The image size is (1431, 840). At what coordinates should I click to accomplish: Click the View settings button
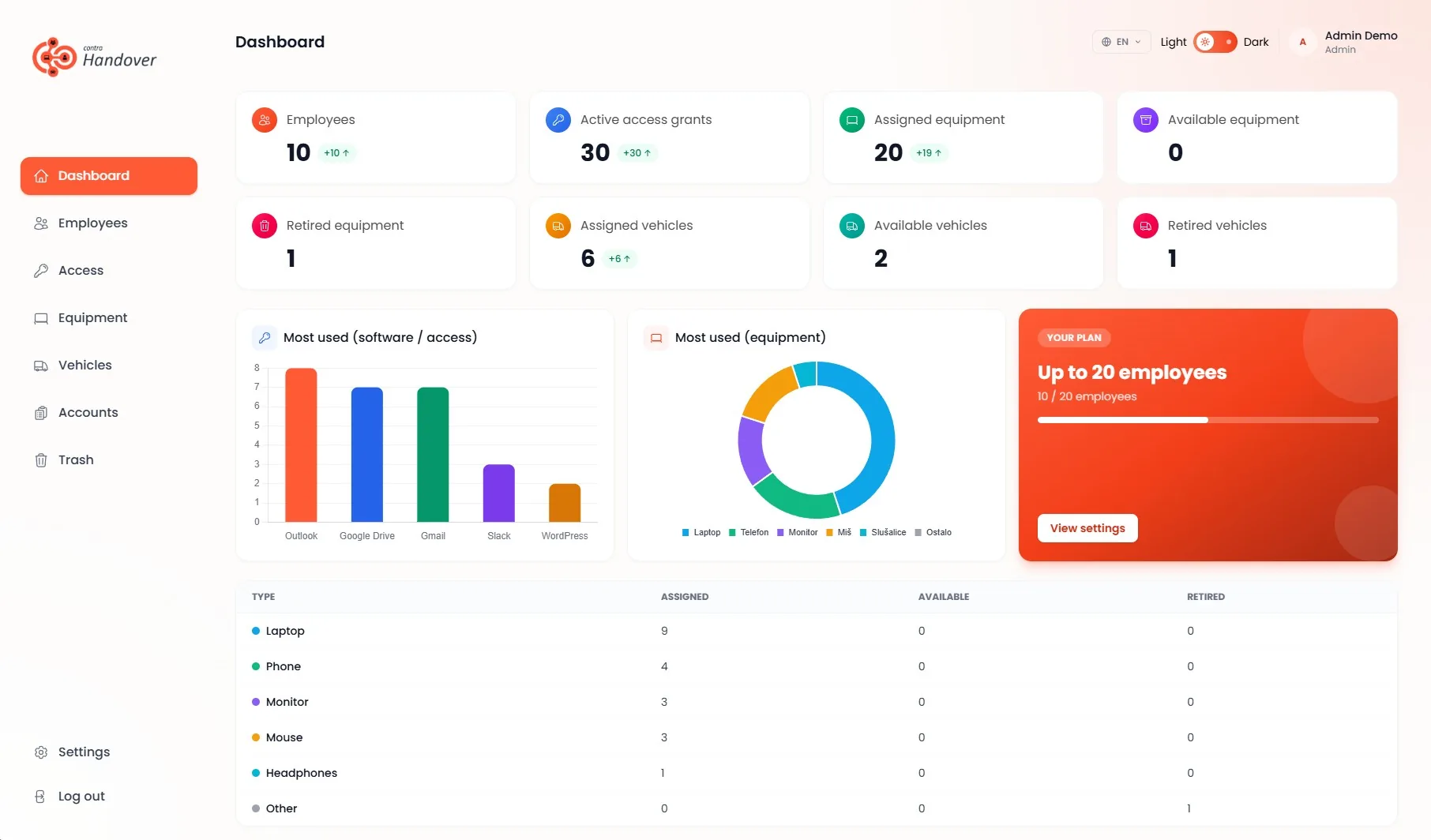click(x=1087, y=528)
